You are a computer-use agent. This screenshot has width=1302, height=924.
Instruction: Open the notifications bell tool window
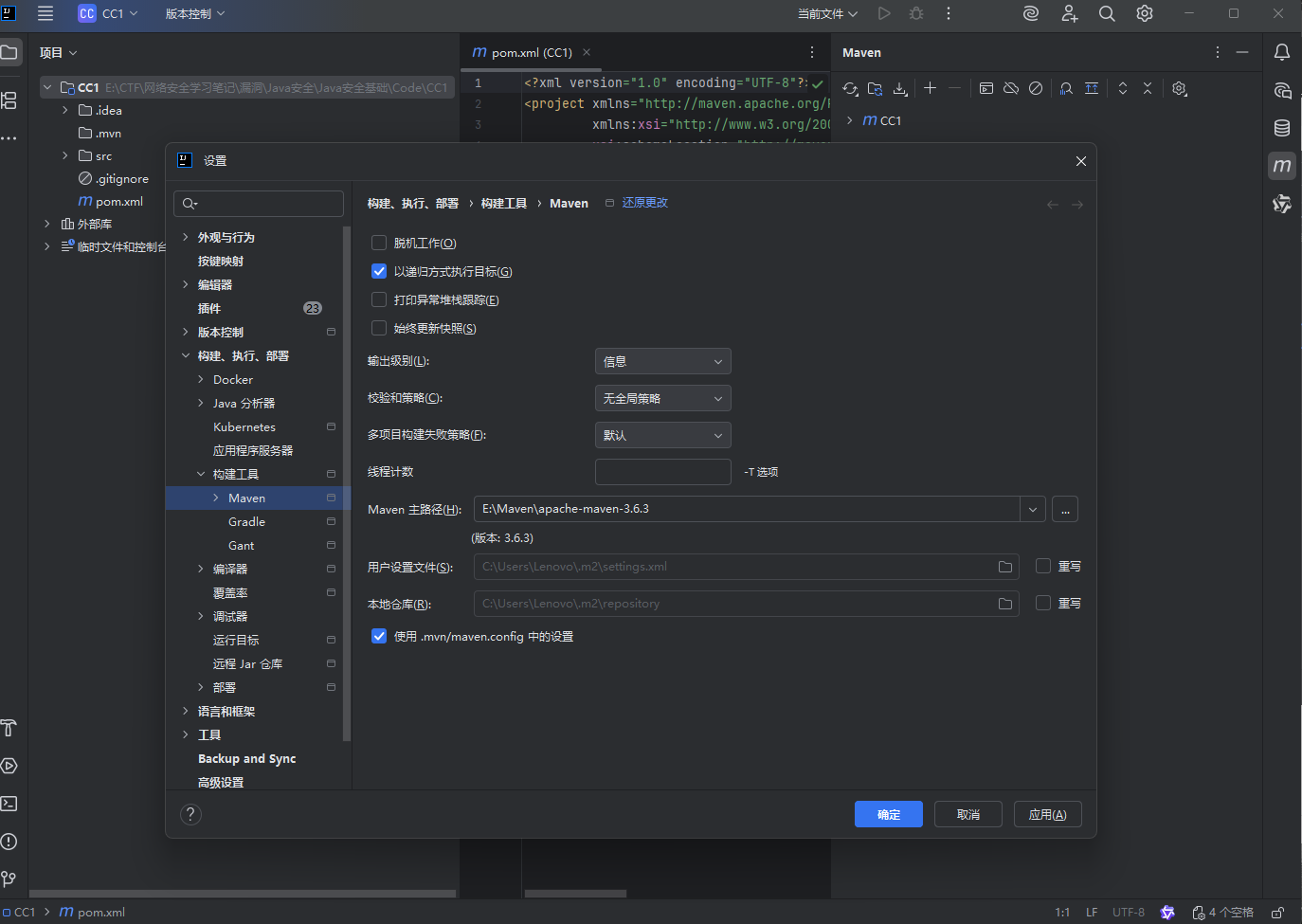(x=1282, y=52)
